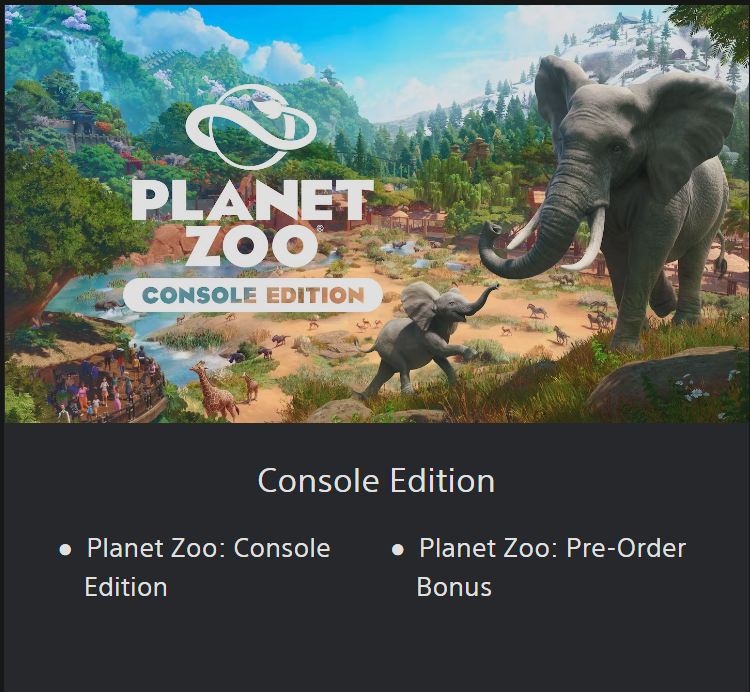Click the PLANET ZOO title wordmark

coord(252,222)
